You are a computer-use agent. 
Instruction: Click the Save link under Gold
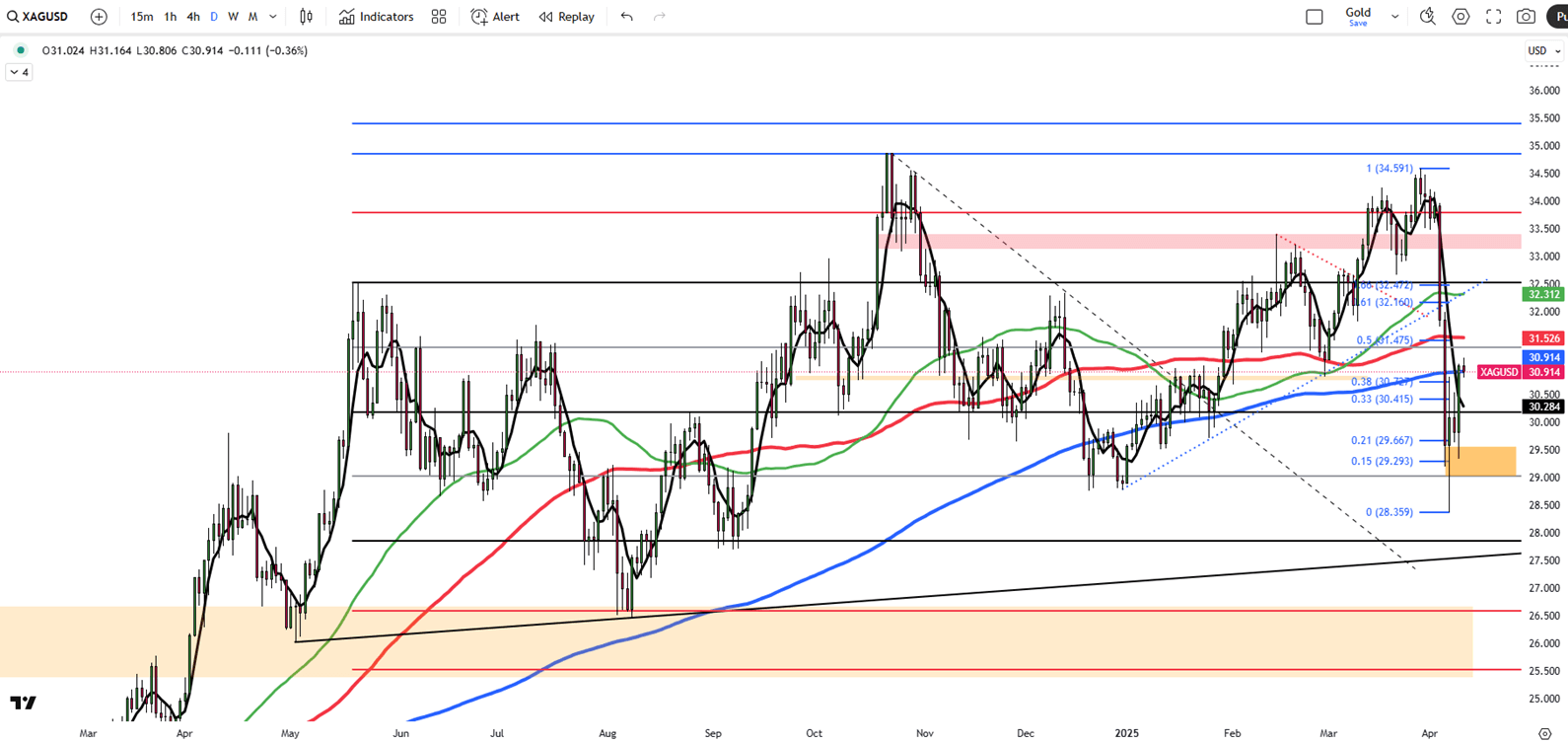click(1358, 24)
